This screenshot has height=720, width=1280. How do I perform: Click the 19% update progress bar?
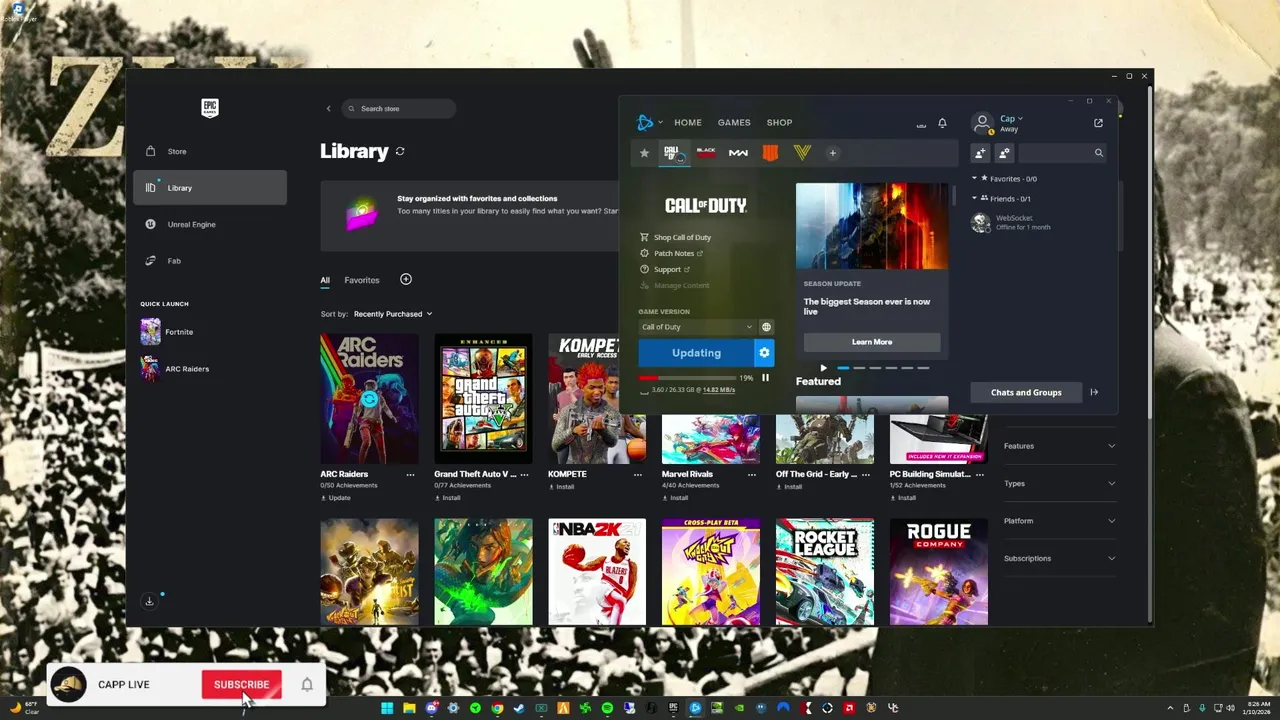point(686,378)
